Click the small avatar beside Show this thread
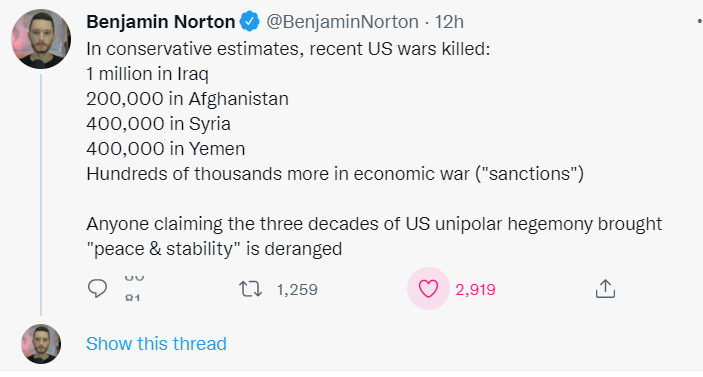This screenshot has height=377, width=703. [41, 344]
